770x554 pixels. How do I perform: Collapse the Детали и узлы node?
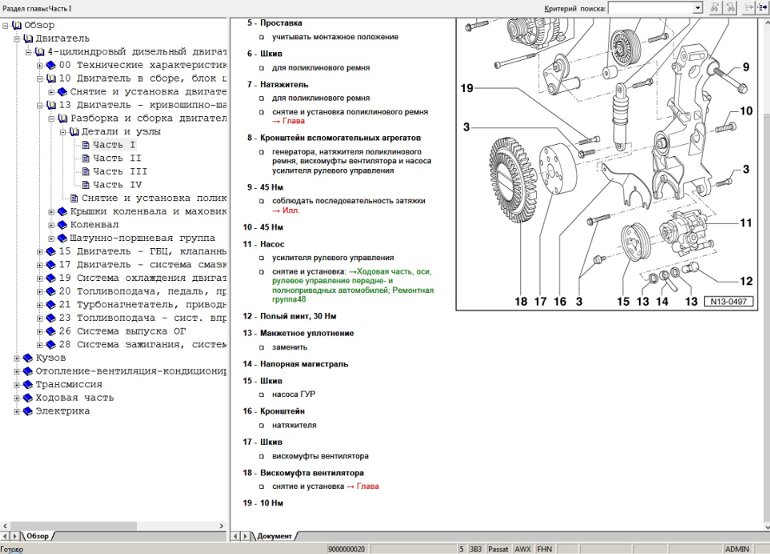tap(63, 132)
